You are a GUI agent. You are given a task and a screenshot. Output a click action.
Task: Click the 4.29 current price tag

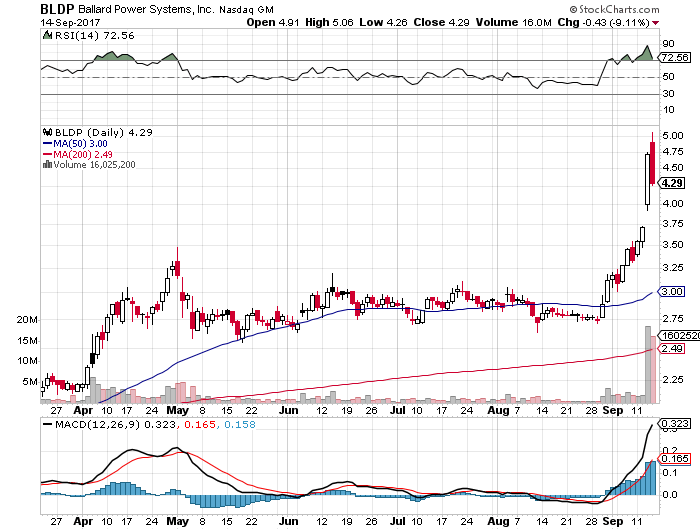pos(672,183)
